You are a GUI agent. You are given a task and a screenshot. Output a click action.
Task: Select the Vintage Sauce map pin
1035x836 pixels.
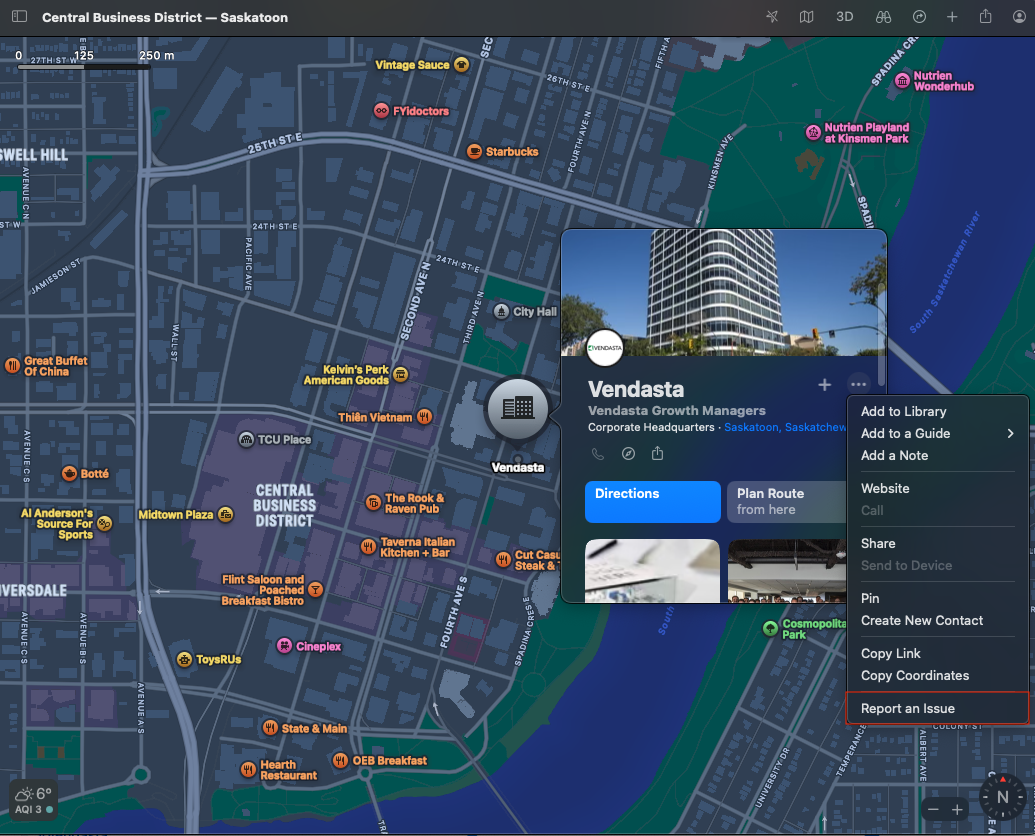461,65
